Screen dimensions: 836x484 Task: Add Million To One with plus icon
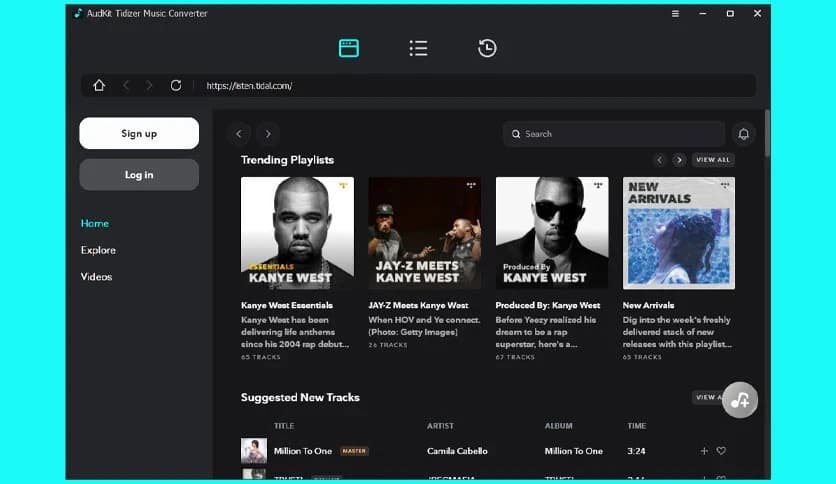coord(704,451)
